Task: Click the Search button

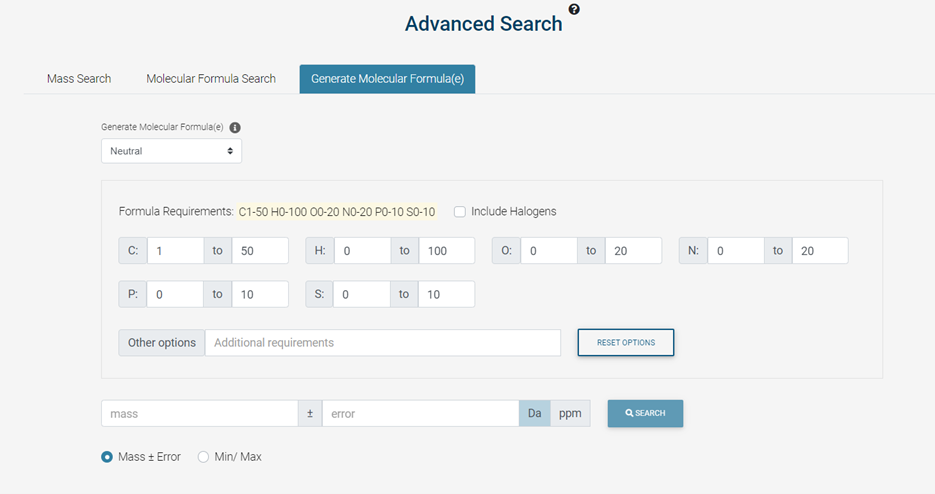Action: coord(645,413)
